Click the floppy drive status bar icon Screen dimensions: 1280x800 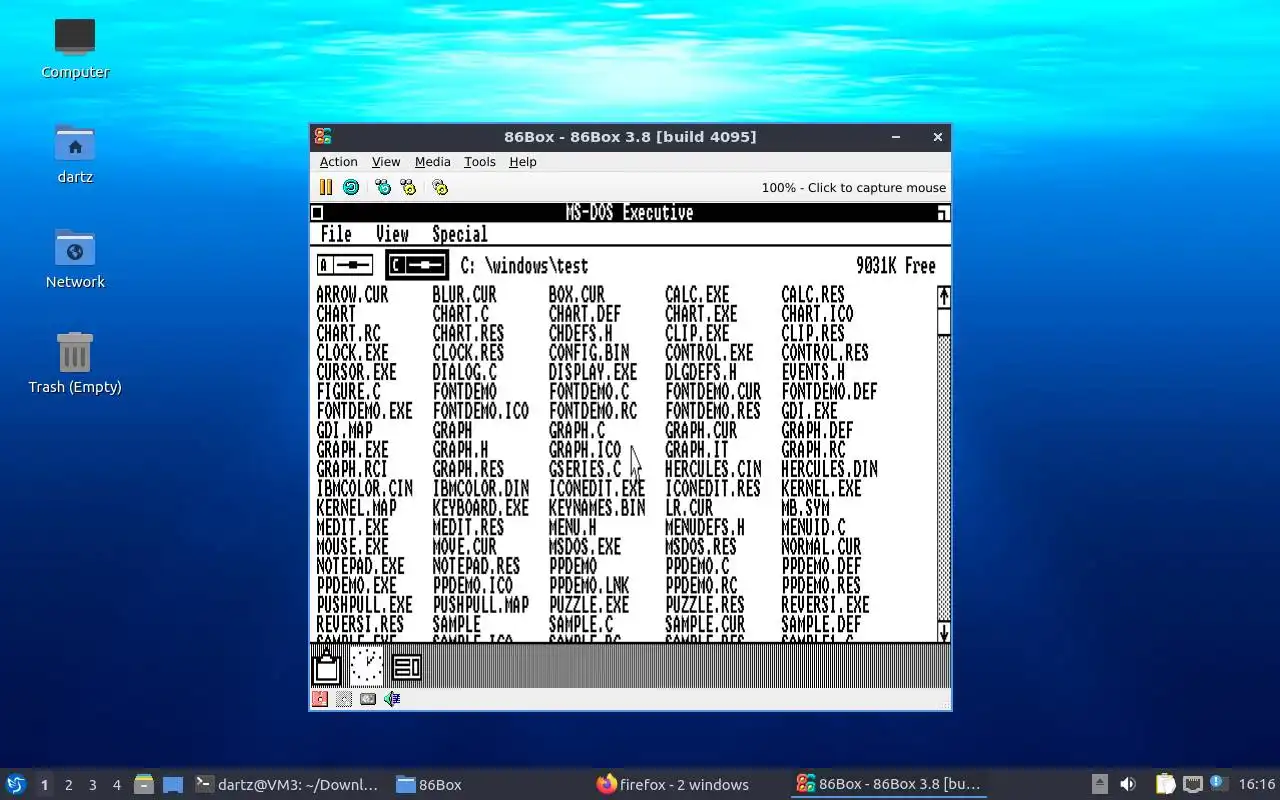point(320,699)
